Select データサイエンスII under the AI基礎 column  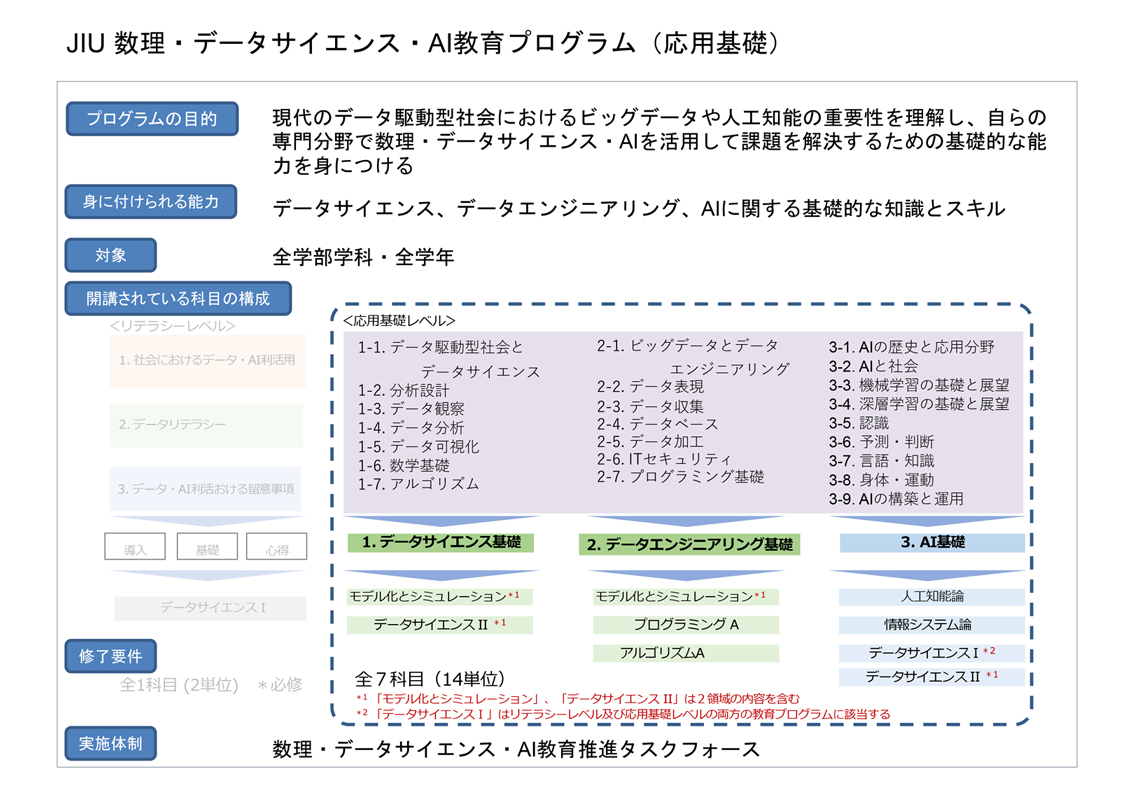point(931,677)
